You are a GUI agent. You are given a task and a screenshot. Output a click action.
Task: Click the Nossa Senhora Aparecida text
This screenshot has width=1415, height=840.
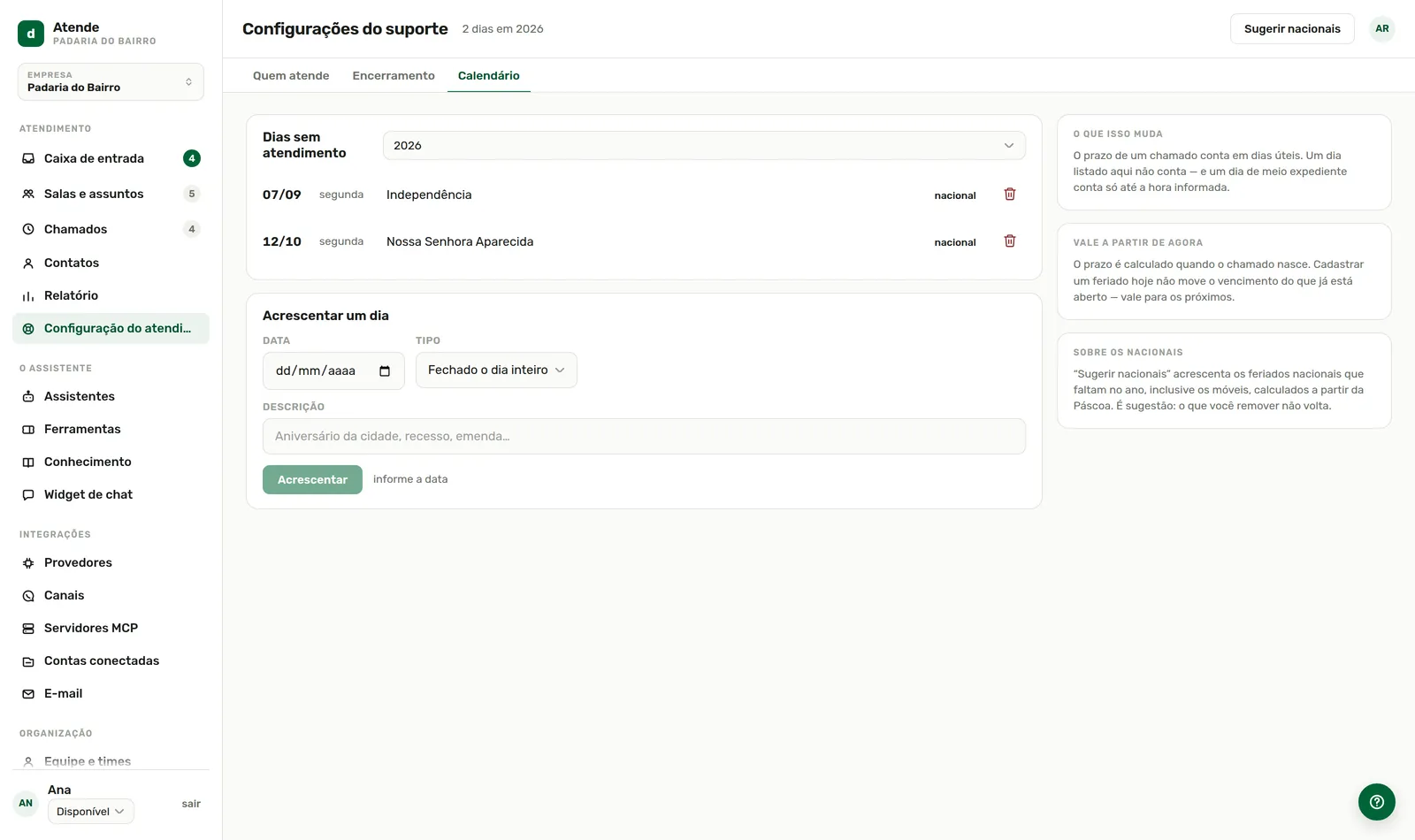tap(460, 241)
